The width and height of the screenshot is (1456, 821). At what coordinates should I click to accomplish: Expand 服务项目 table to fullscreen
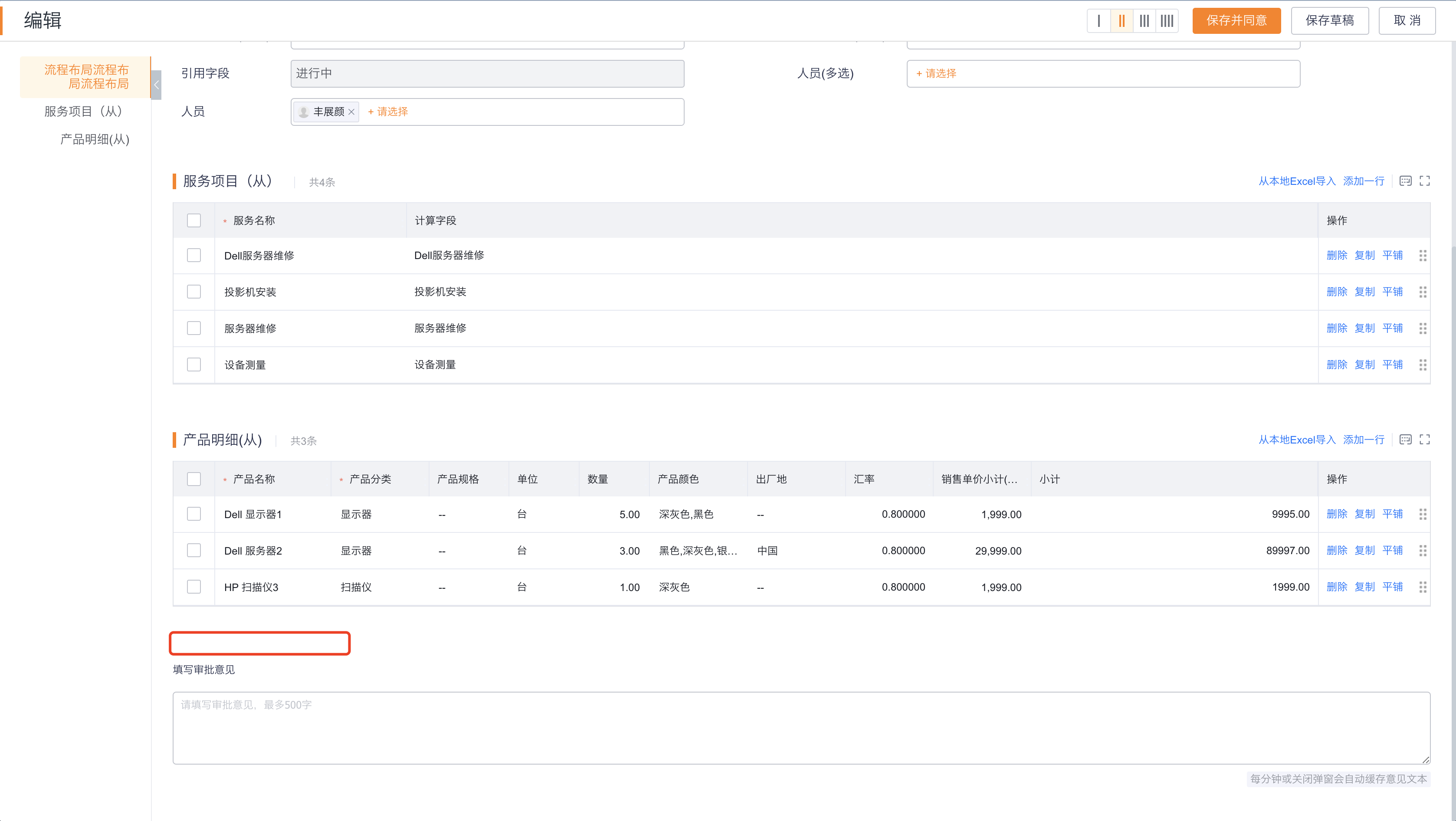(x=1424, y=181)
